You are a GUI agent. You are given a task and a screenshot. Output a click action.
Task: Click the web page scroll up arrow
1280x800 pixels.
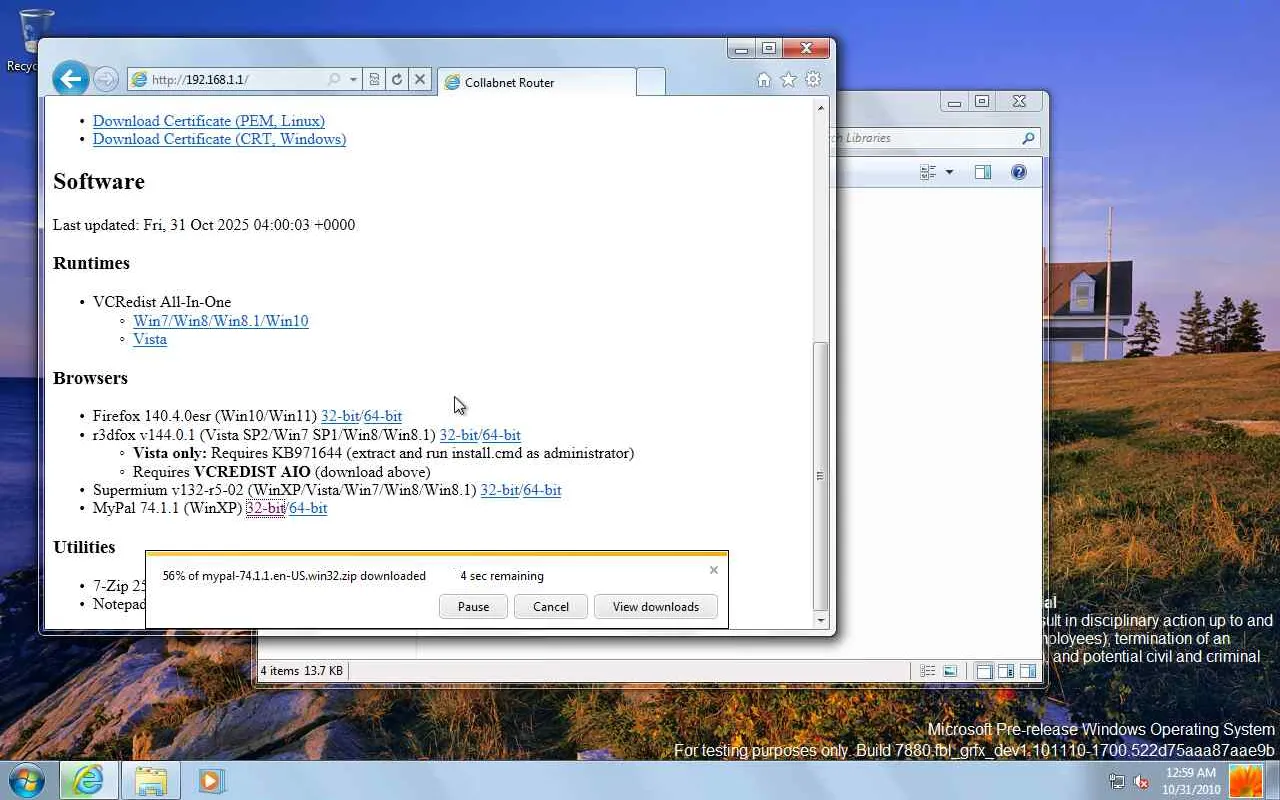coord(821,107)
